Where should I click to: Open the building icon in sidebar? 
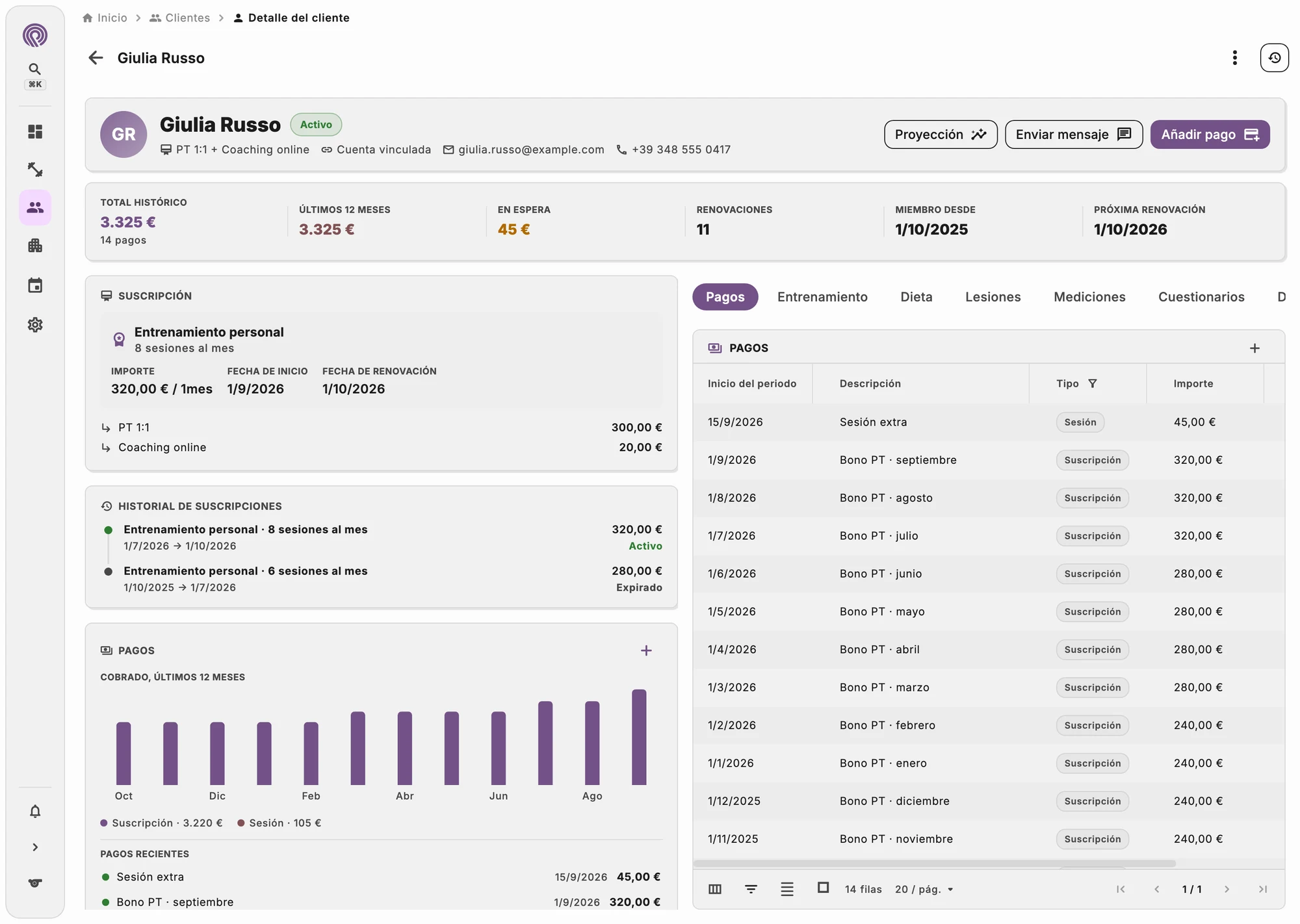(35, 246)
